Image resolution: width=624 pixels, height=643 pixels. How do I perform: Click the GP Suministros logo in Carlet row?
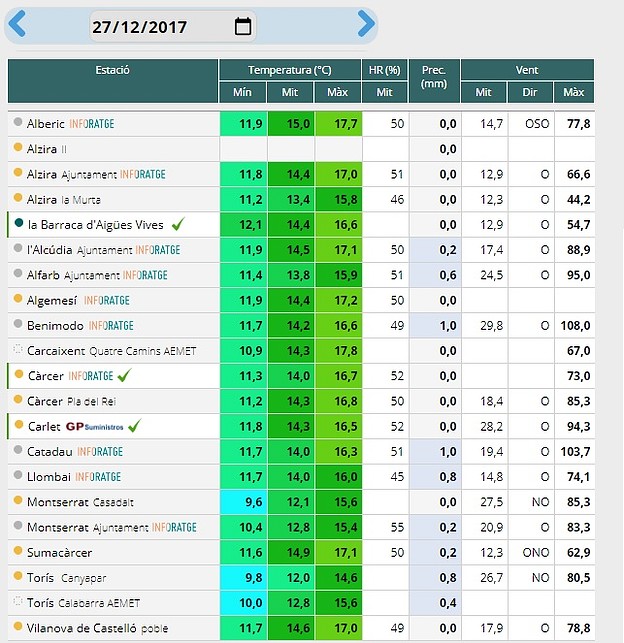point(94,426)
